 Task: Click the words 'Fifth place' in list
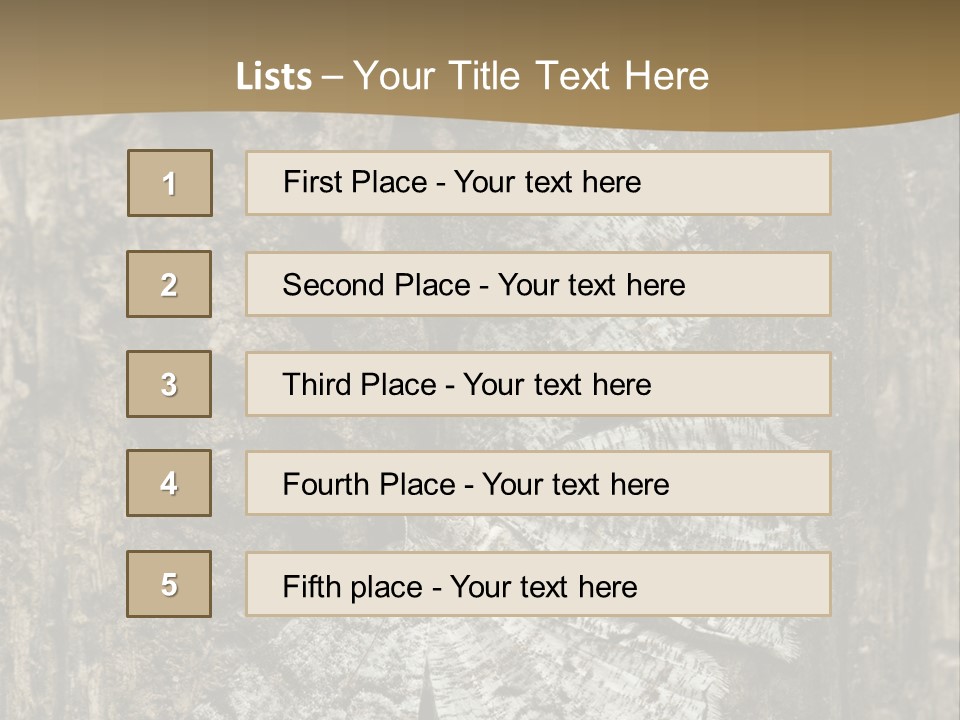(x=353, y=587)
